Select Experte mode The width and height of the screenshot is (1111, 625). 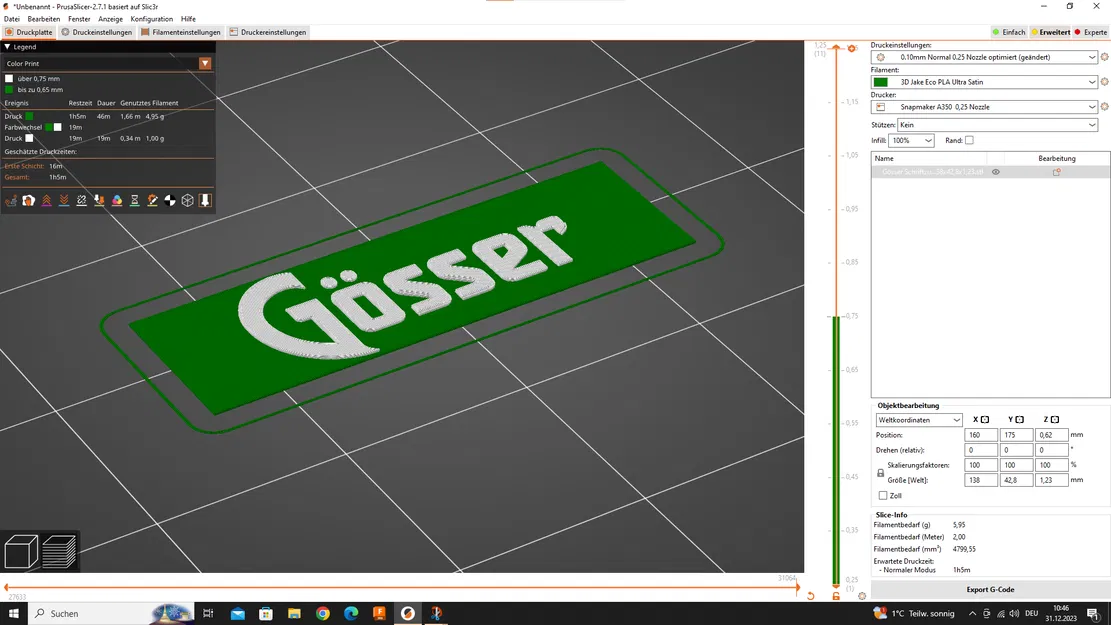click(1091, 32)
